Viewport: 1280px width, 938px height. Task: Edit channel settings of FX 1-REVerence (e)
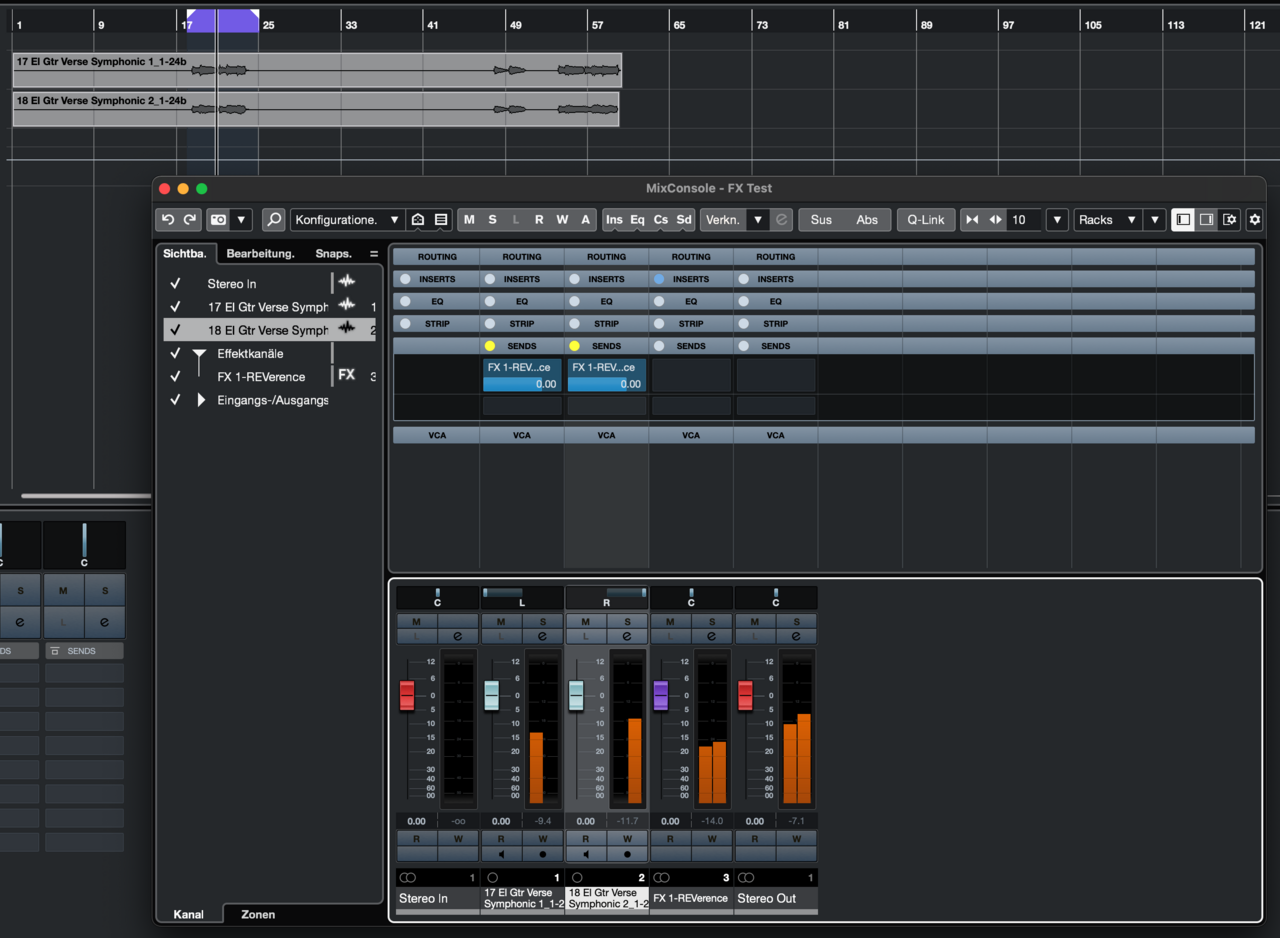tap(711, 636)
